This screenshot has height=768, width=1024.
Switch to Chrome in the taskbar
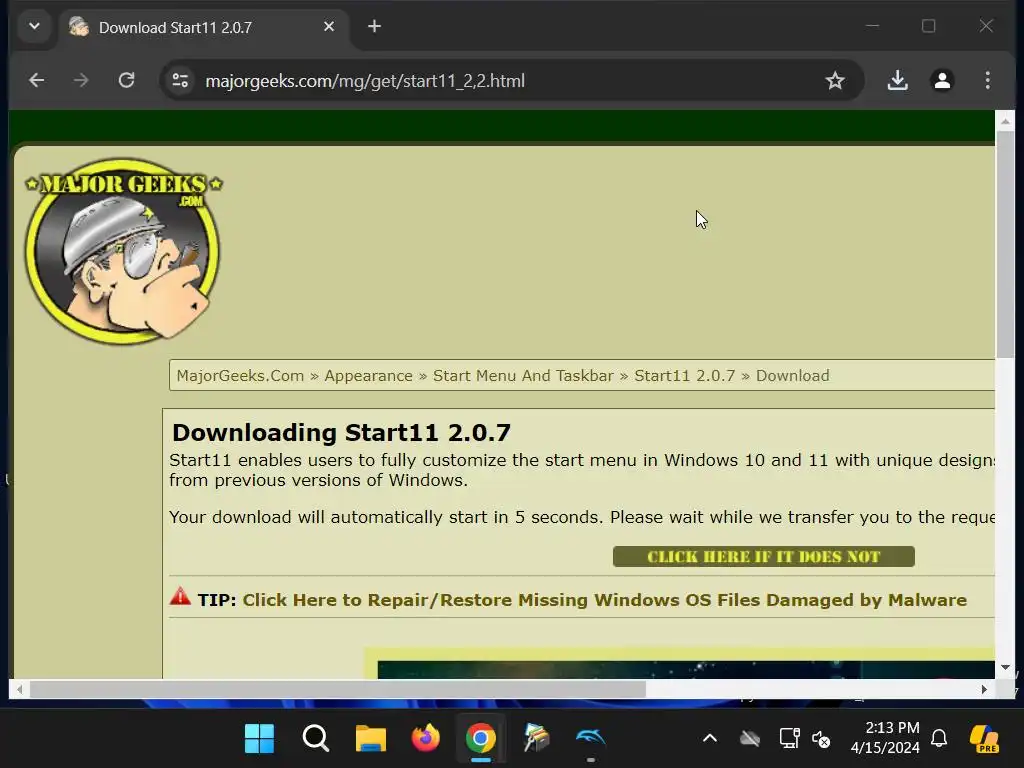pyautogui.click(x=481, y=739)
